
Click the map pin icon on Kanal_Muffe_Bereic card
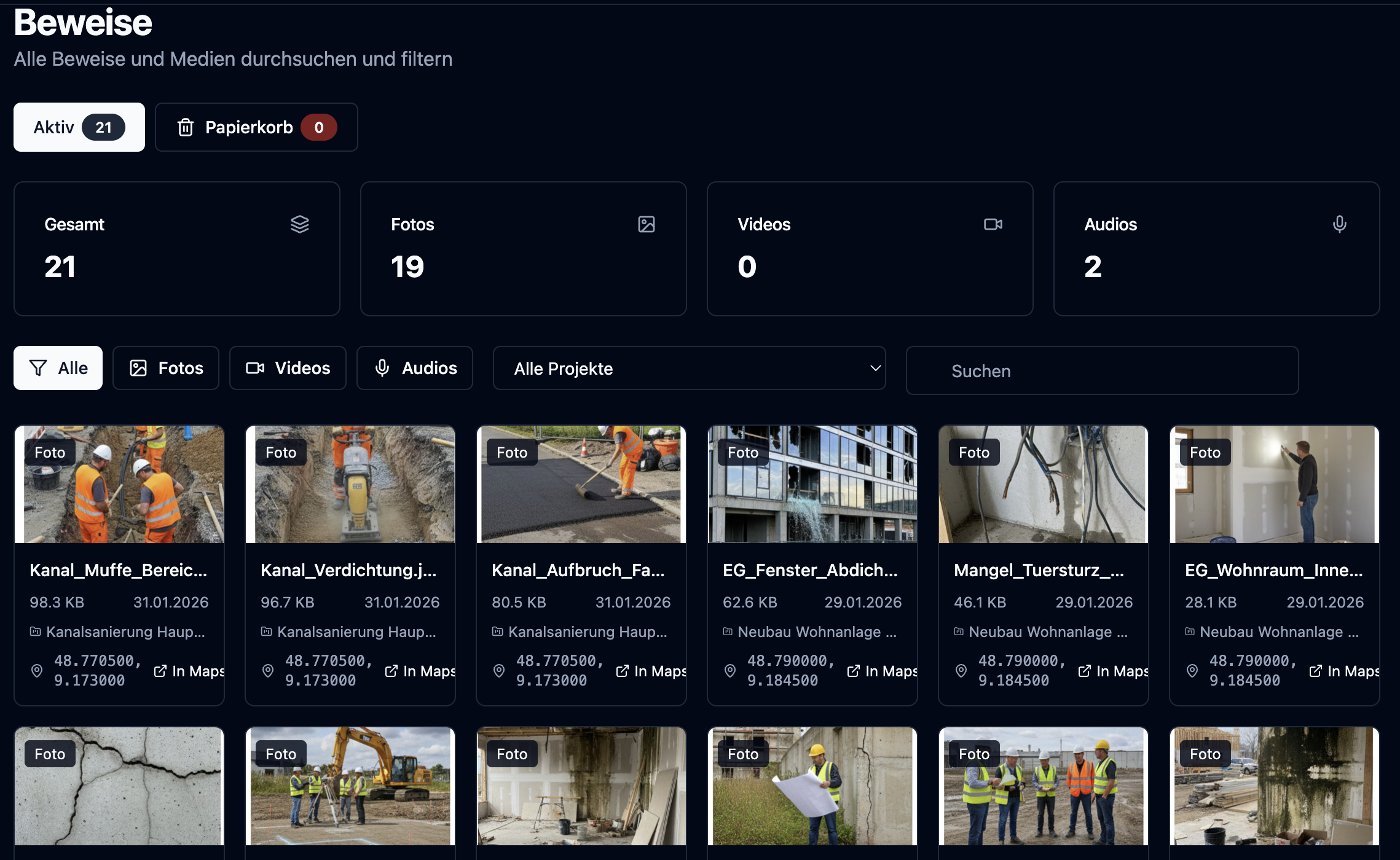[x=36, y=671]
